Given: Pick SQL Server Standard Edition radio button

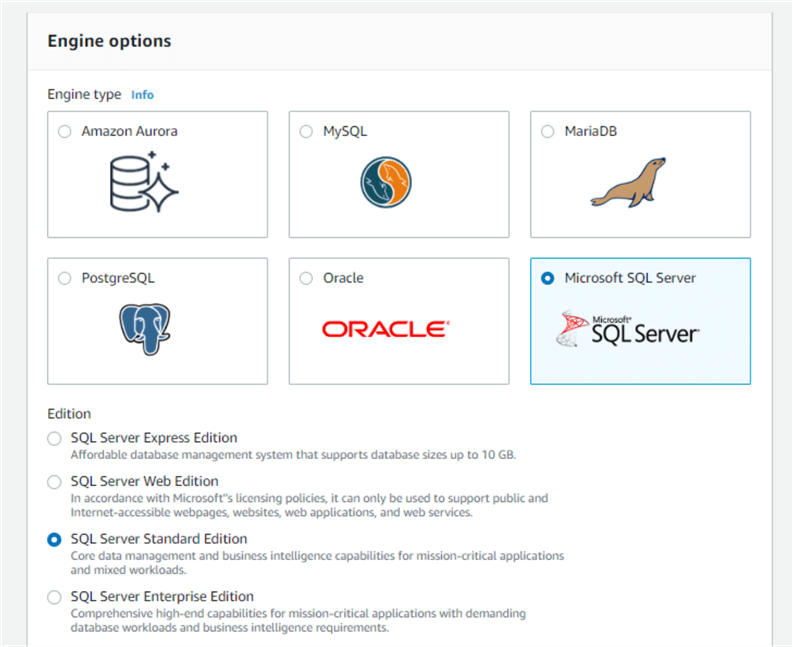Looking at the screenshot, I should click(x=54, y=540).
